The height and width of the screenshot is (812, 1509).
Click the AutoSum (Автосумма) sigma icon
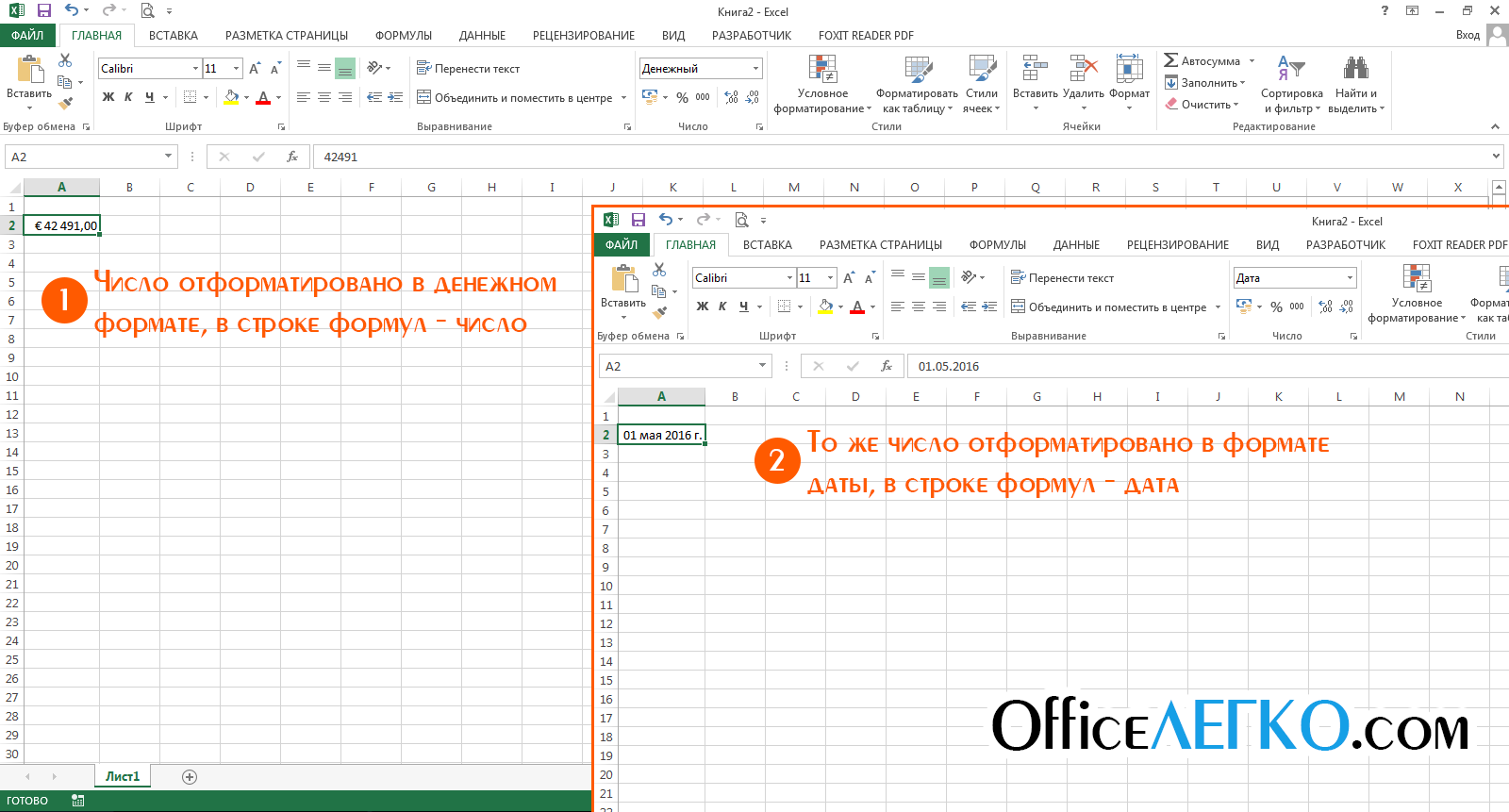click(1171, 60)
